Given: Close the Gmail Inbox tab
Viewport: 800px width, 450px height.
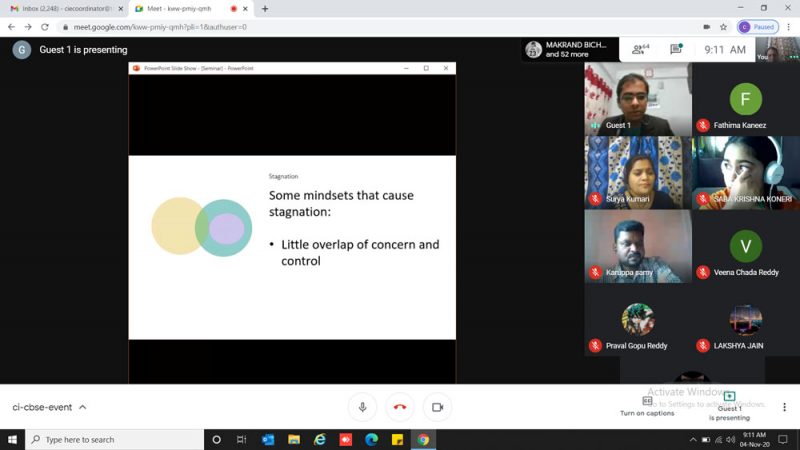Looking at the screenshot, I should click(121, 9).
